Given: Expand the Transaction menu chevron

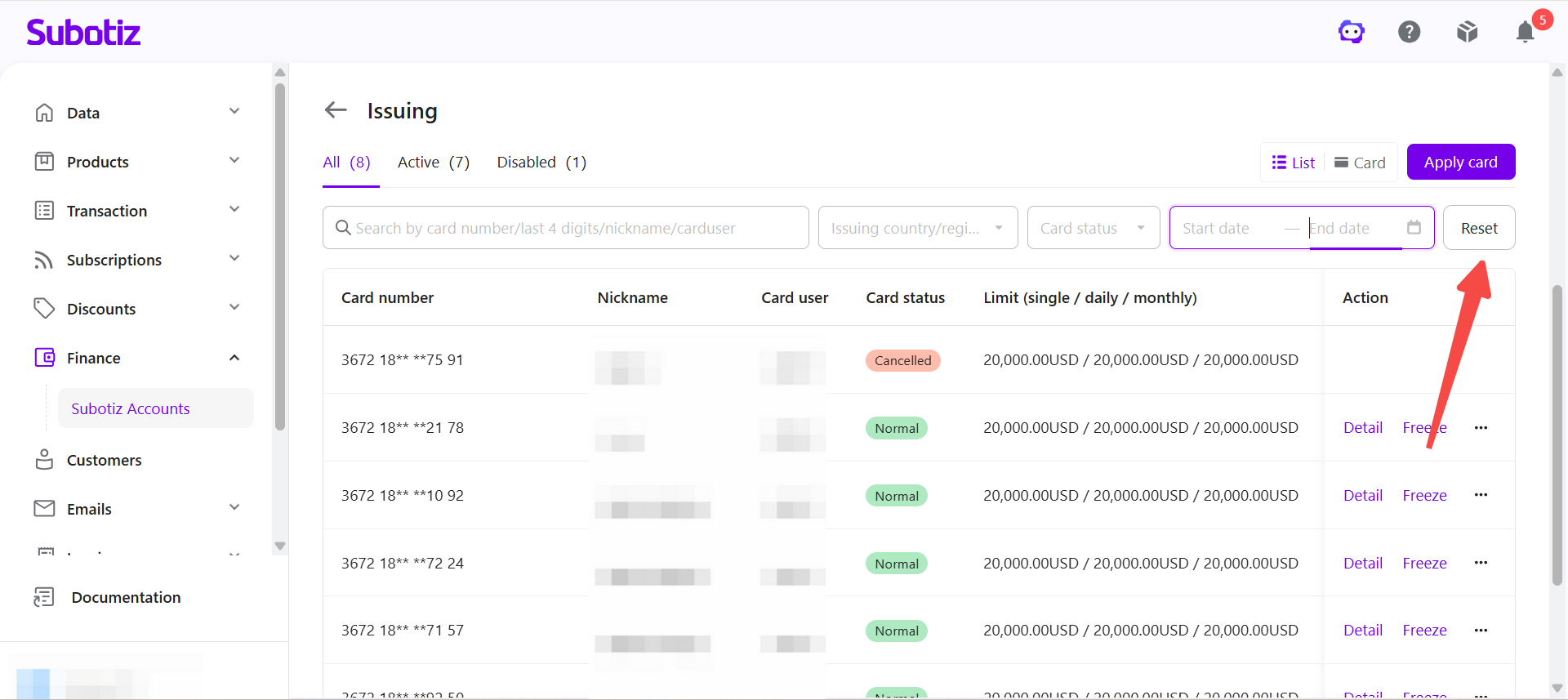Looking at the screenshot, I should coord(234,209).
